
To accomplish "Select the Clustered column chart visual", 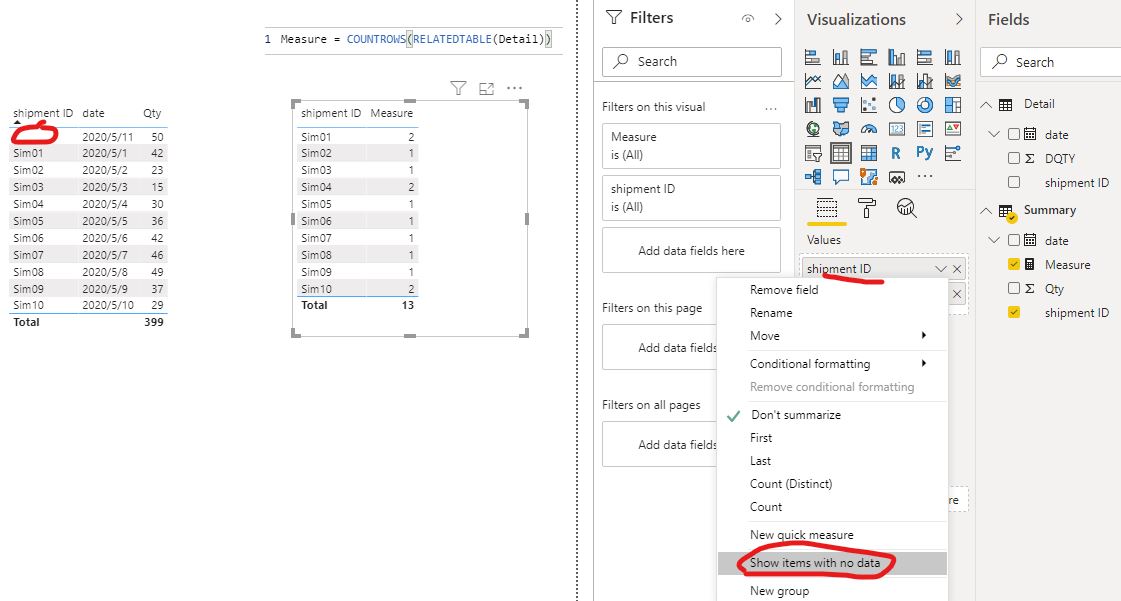I will tap(897, 57).
